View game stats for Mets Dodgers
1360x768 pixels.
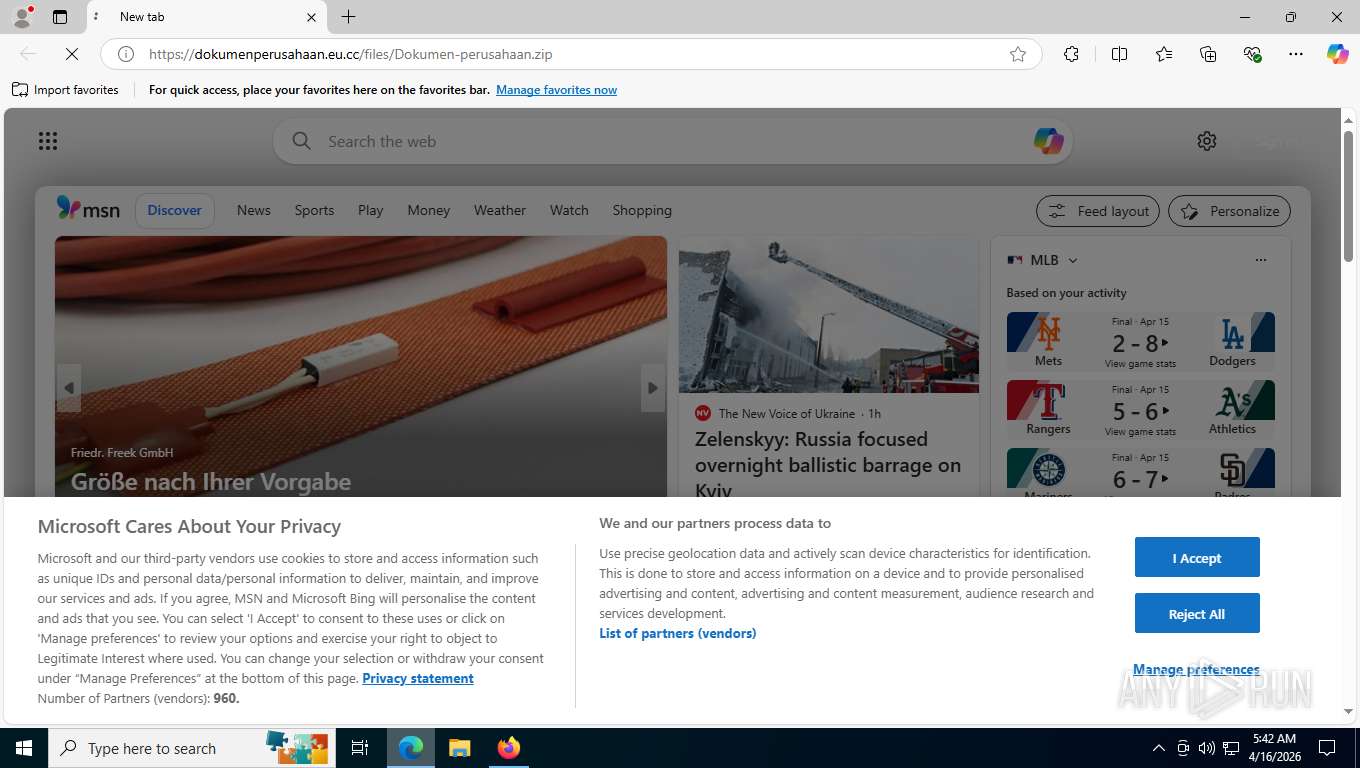(1140, 364)
